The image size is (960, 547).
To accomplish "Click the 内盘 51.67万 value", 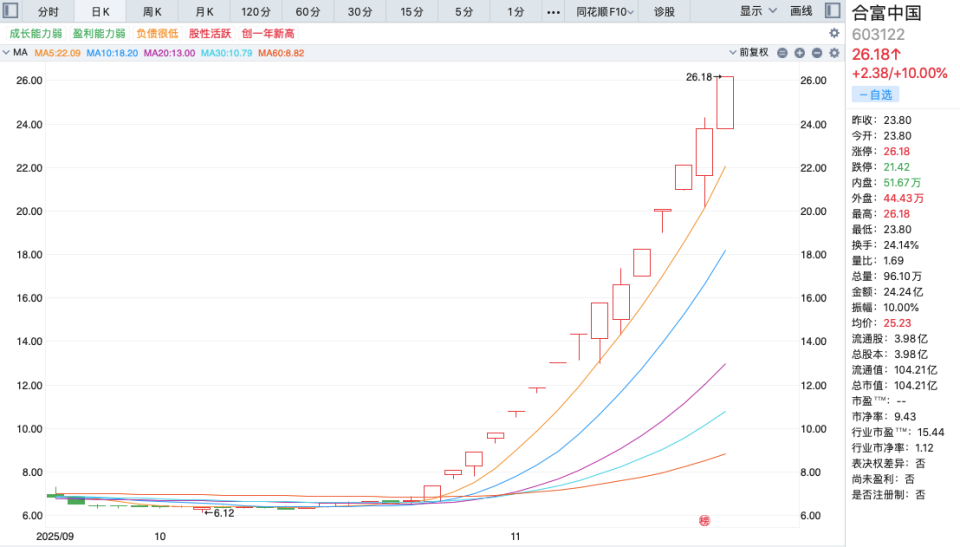I will tap(902, 183).
